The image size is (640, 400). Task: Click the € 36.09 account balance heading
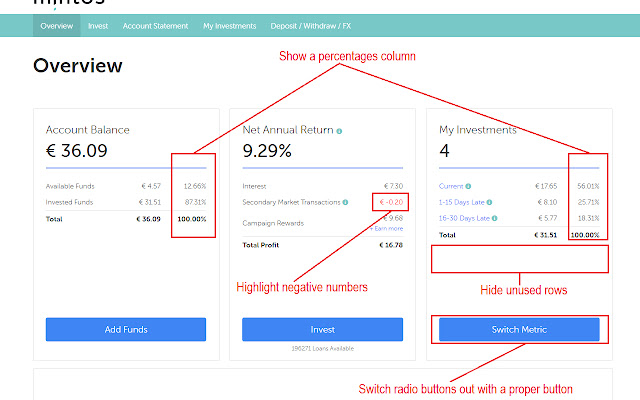[76, 151]
